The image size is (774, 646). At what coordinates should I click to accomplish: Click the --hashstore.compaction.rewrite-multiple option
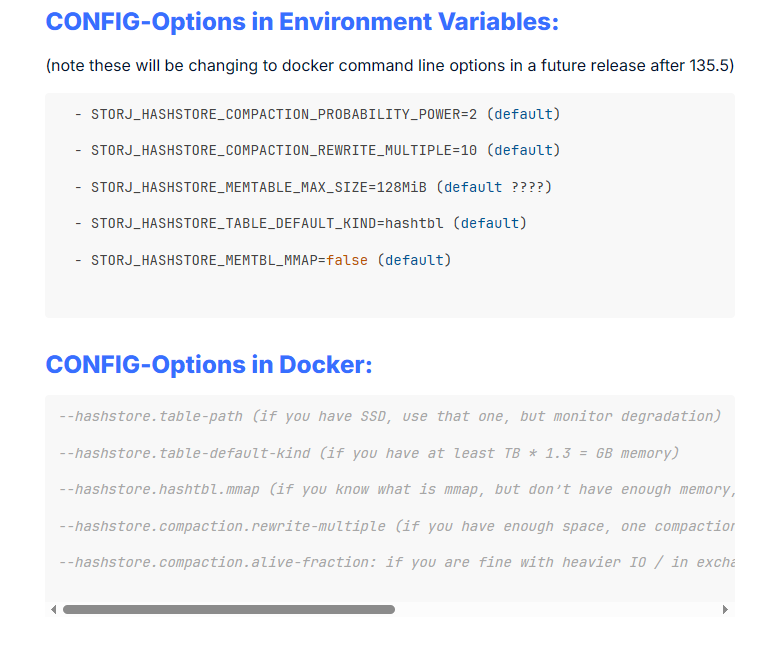click(222, 526)
